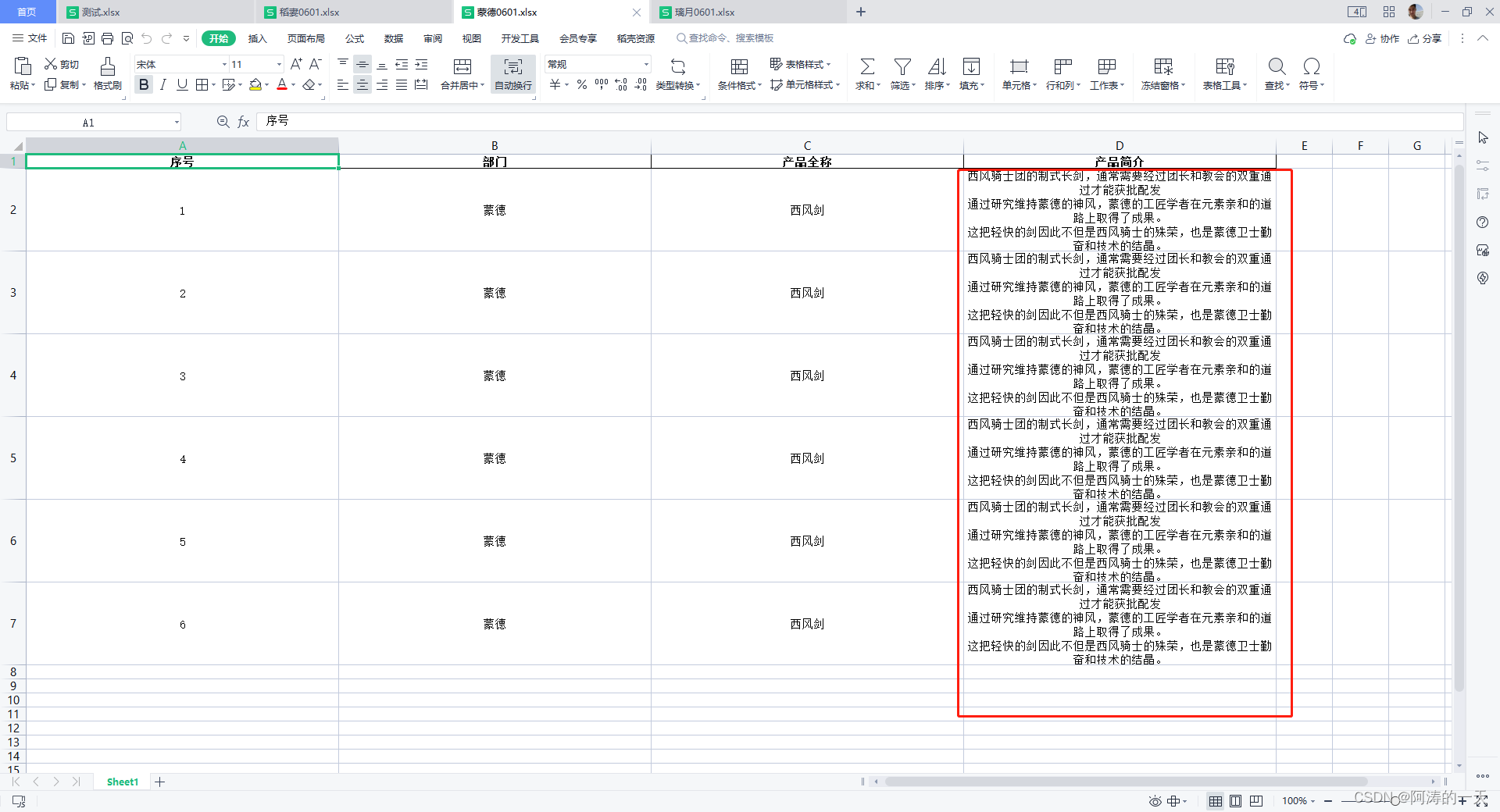1500x812 pixels.
Task: Open a new document tab with plus
Action: [861, 12]
